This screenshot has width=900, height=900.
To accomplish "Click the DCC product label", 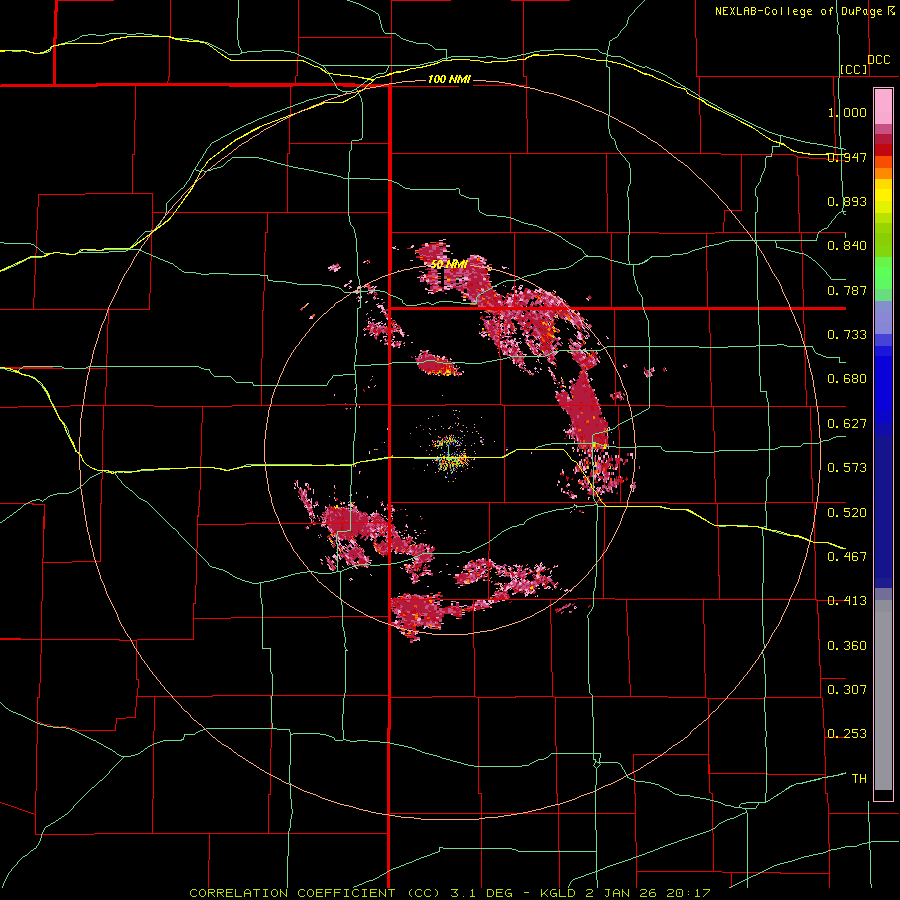I will [x=878, y=60].
